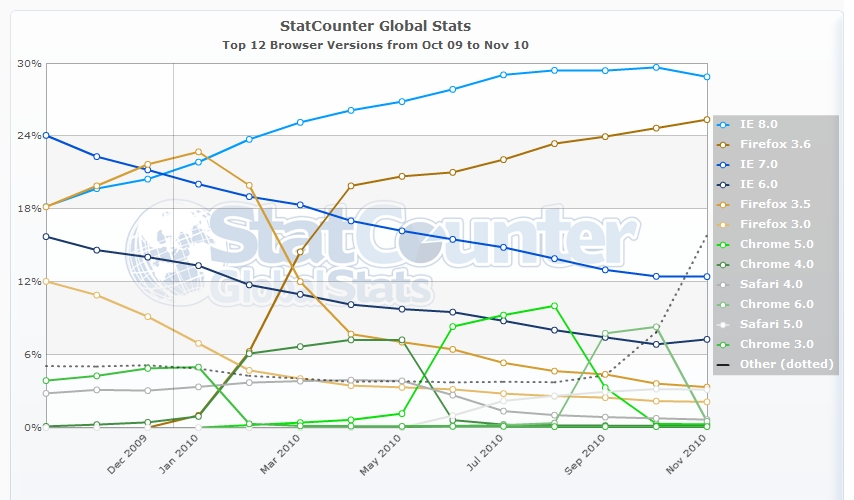The width and height of the screenshot is (854, 500).
Task: Click the Chrome 5.0 legend marker icon
Action: (x=723, y=244)
